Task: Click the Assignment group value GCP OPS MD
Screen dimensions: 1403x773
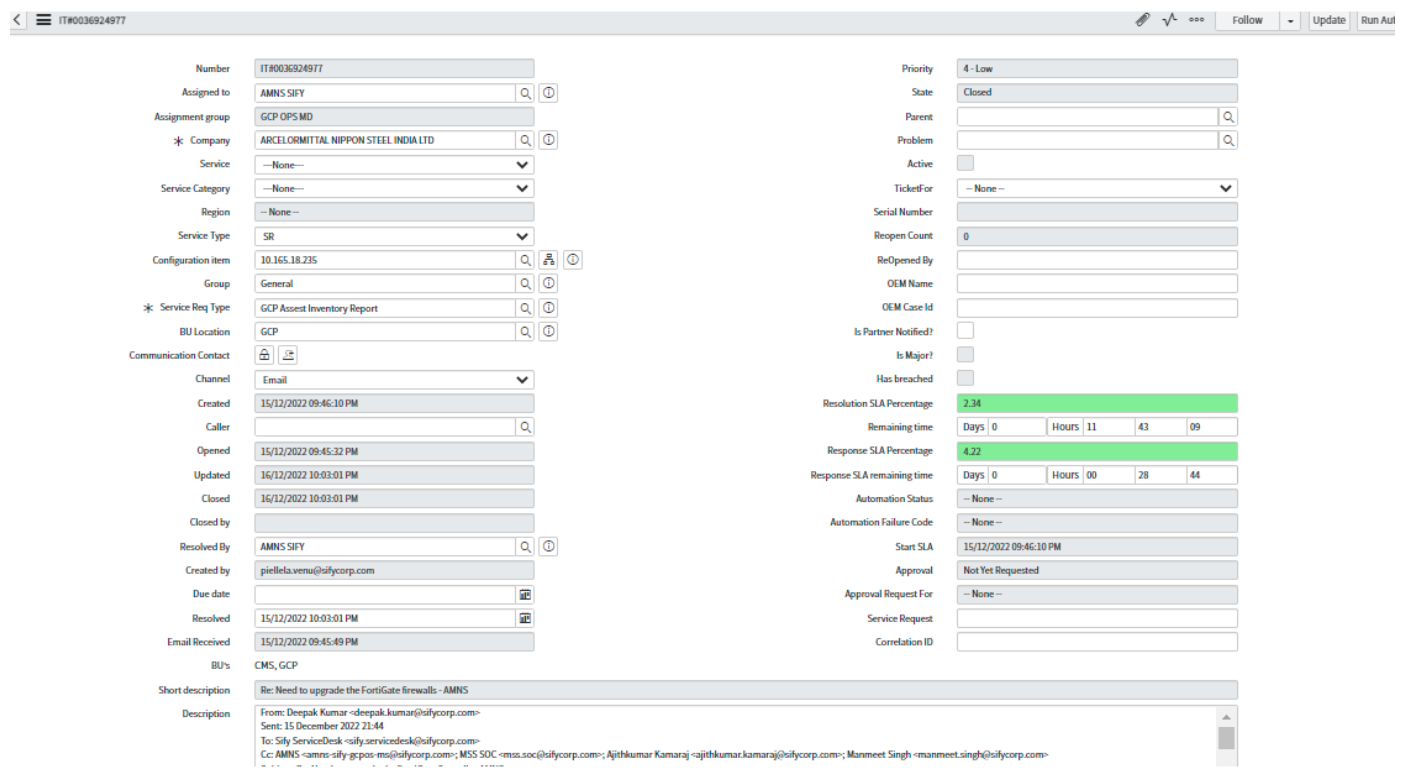Action: (394, 116)
